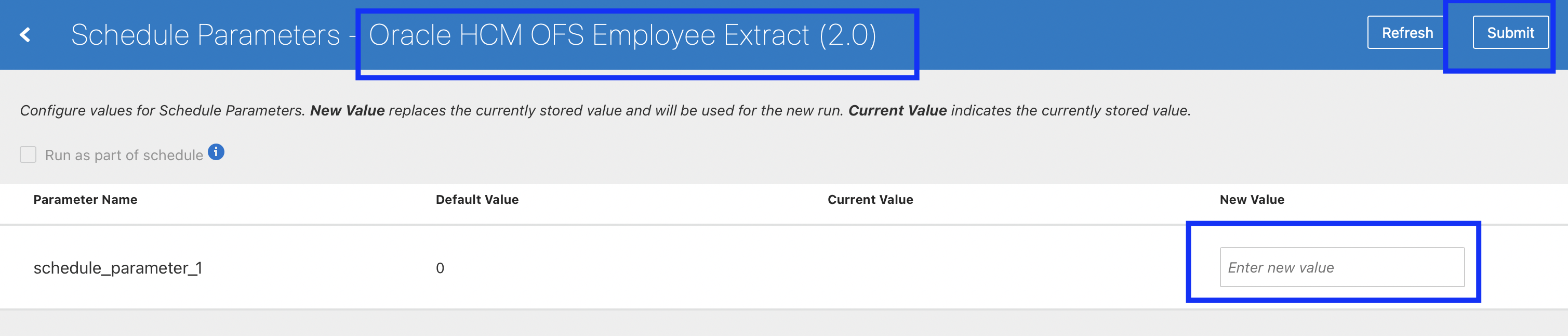Click the (2.0) version text in title

(x=847, y=35)
